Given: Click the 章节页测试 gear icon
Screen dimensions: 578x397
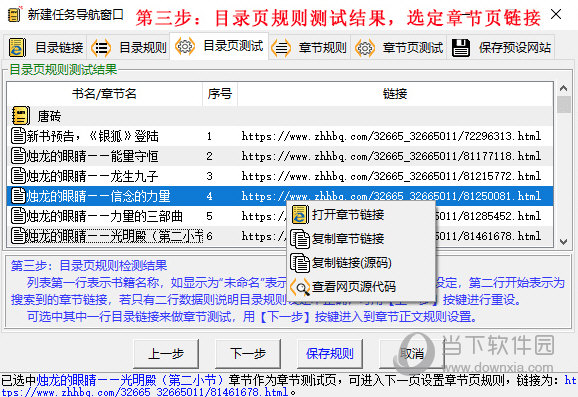Looking at the screenshot, I should [x=365, y=48].
